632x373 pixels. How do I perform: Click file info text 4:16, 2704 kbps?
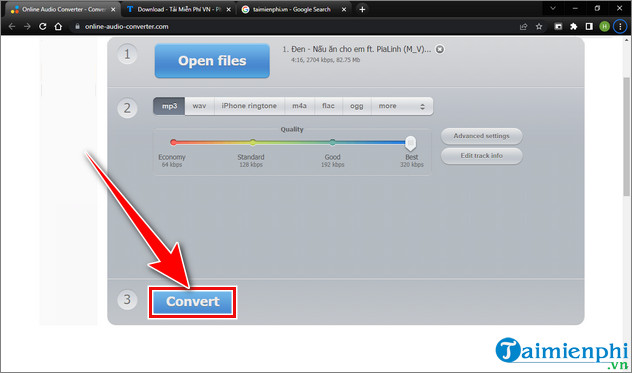326,60
